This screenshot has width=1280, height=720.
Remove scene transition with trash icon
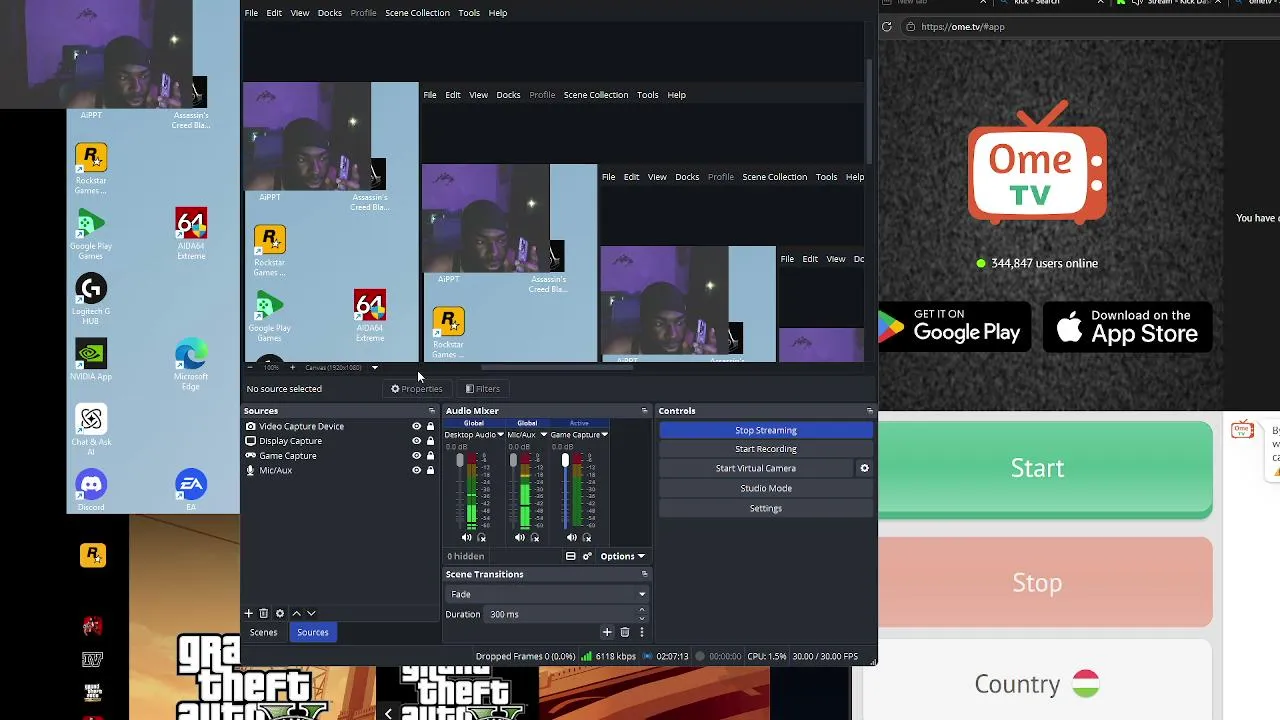625,632
